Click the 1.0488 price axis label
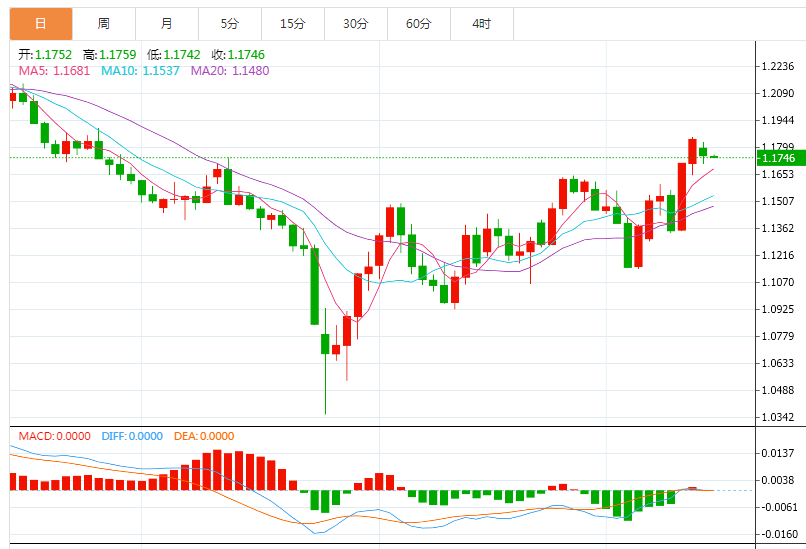Viewport: 806px width, 549px height. tap(778, 390)
